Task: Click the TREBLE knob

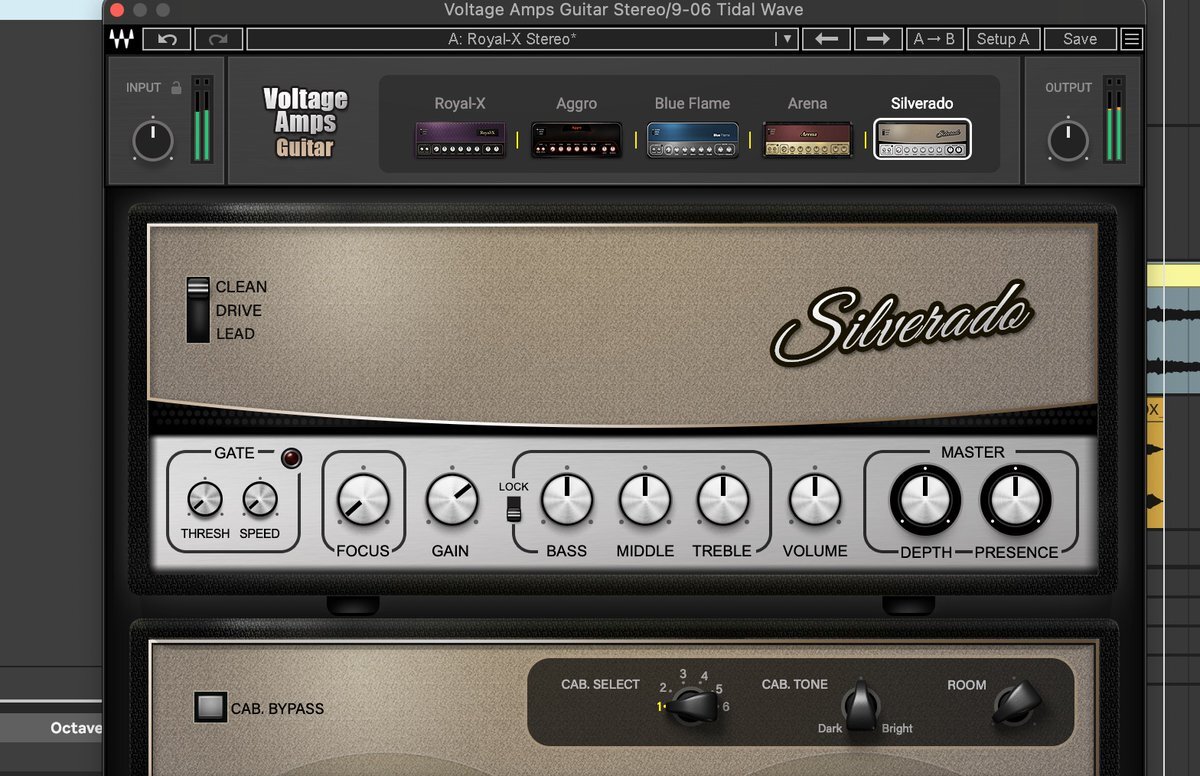Action: click(x=722, y=500)
